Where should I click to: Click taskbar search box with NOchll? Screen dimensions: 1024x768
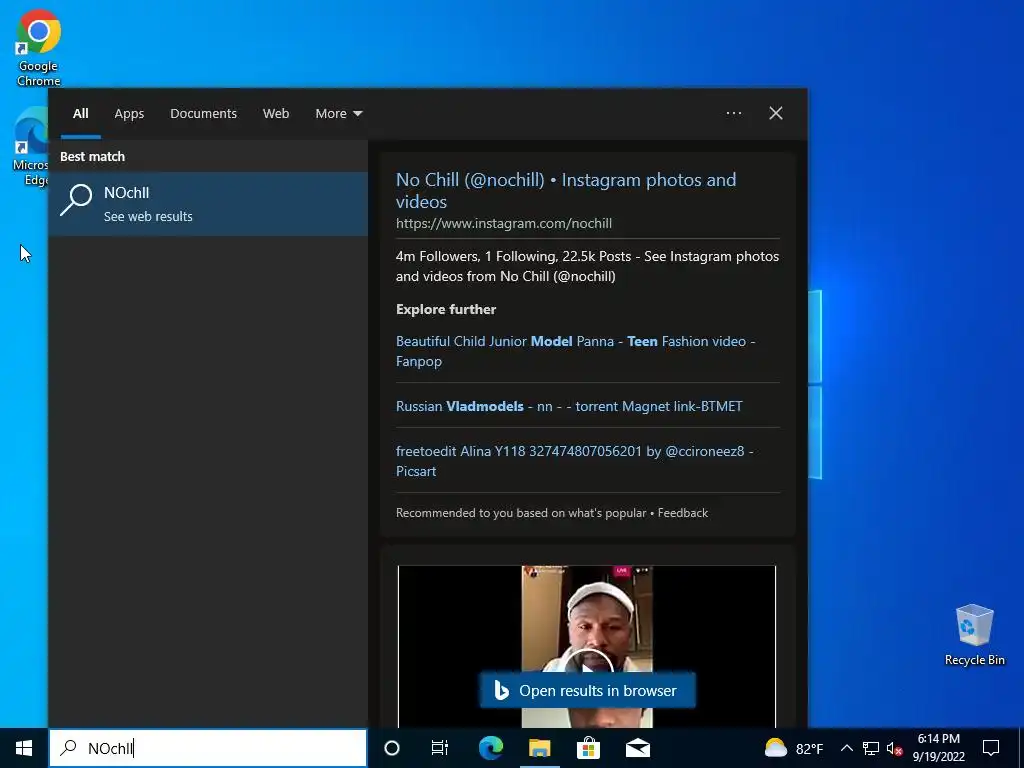[208, 748]
